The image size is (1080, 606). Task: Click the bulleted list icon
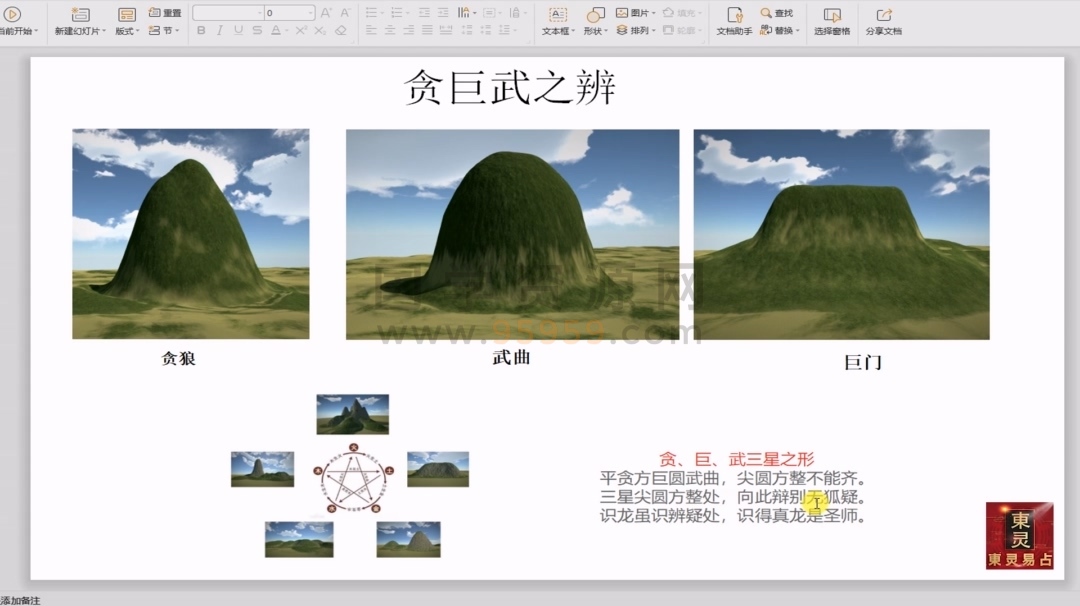pos(371,12)
